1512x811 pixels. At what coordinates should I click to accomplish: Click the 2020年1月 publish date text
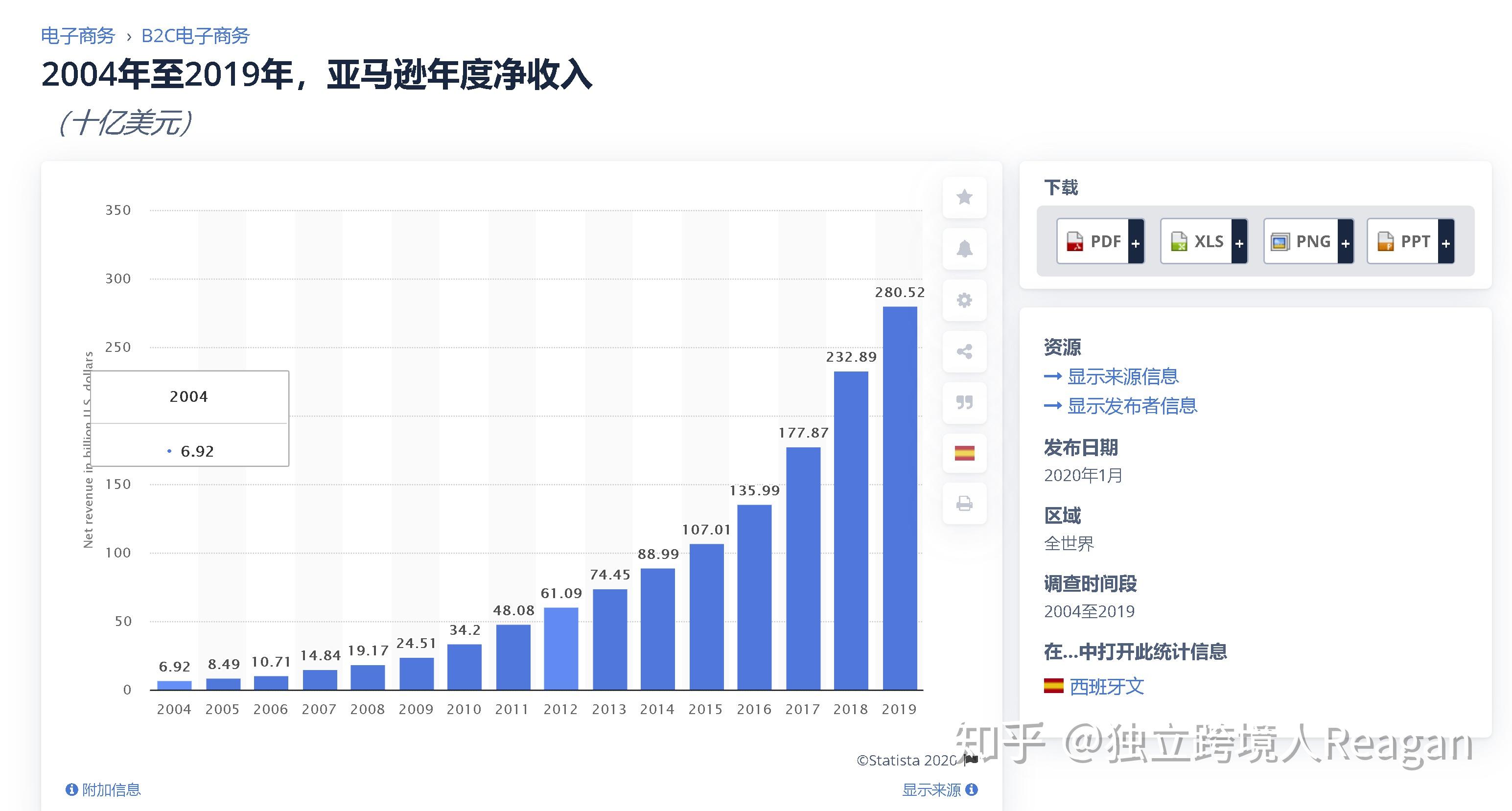pos(1083,475)
